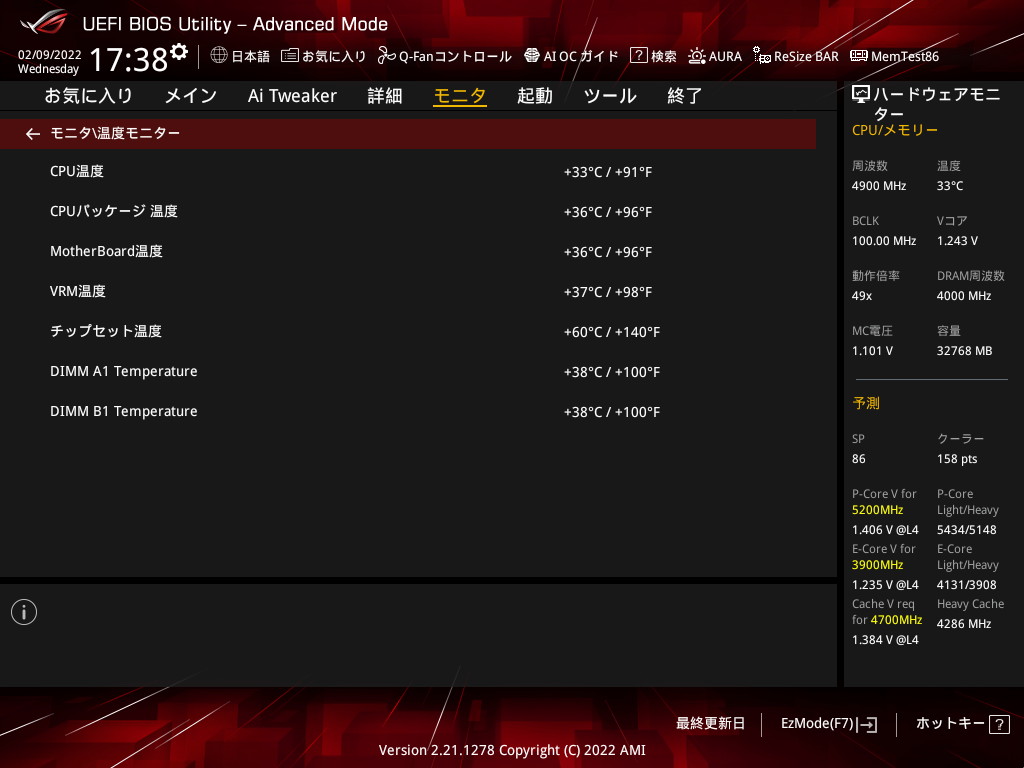
Task: Click the globe language icon
Action: point(219,56)
